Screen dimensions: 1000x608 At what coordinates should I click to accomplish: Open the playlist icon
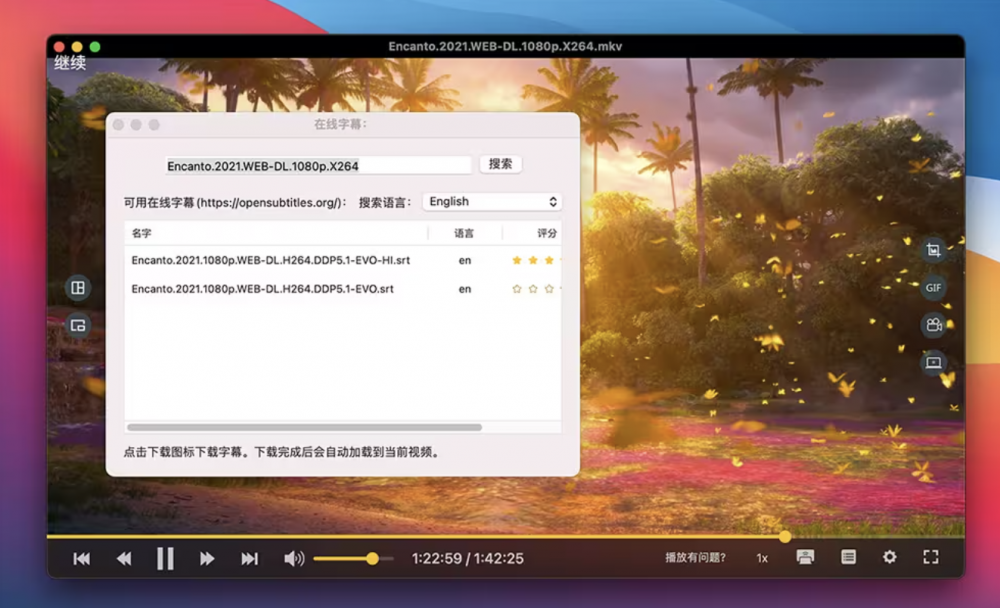[848, 557]
